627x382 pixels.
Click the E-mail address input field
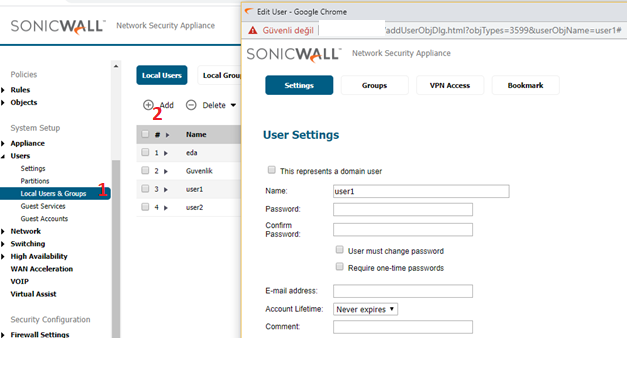click(403, 291)
